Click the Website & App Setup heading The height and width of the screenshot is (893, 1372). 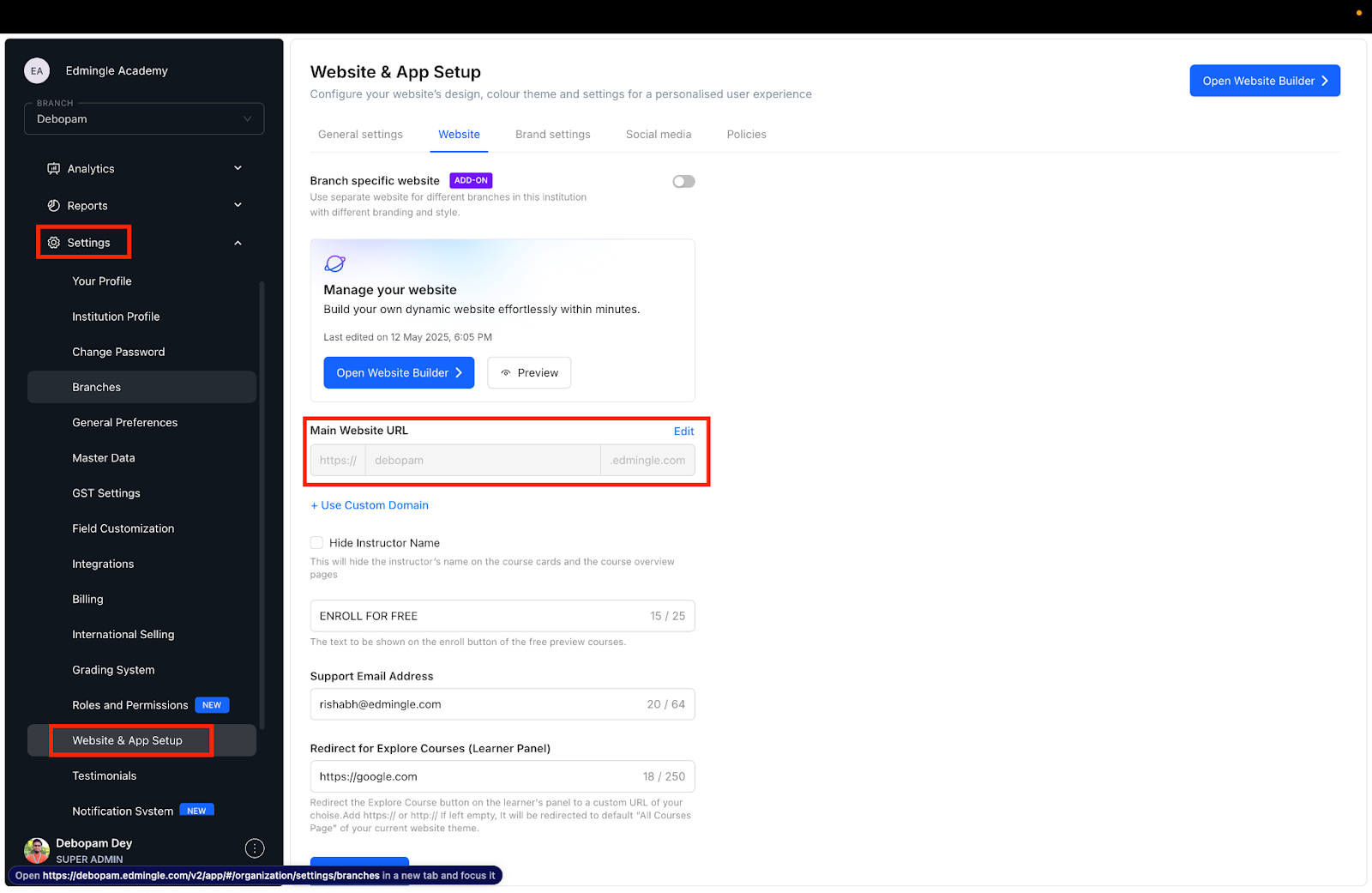tap(395, 72)
